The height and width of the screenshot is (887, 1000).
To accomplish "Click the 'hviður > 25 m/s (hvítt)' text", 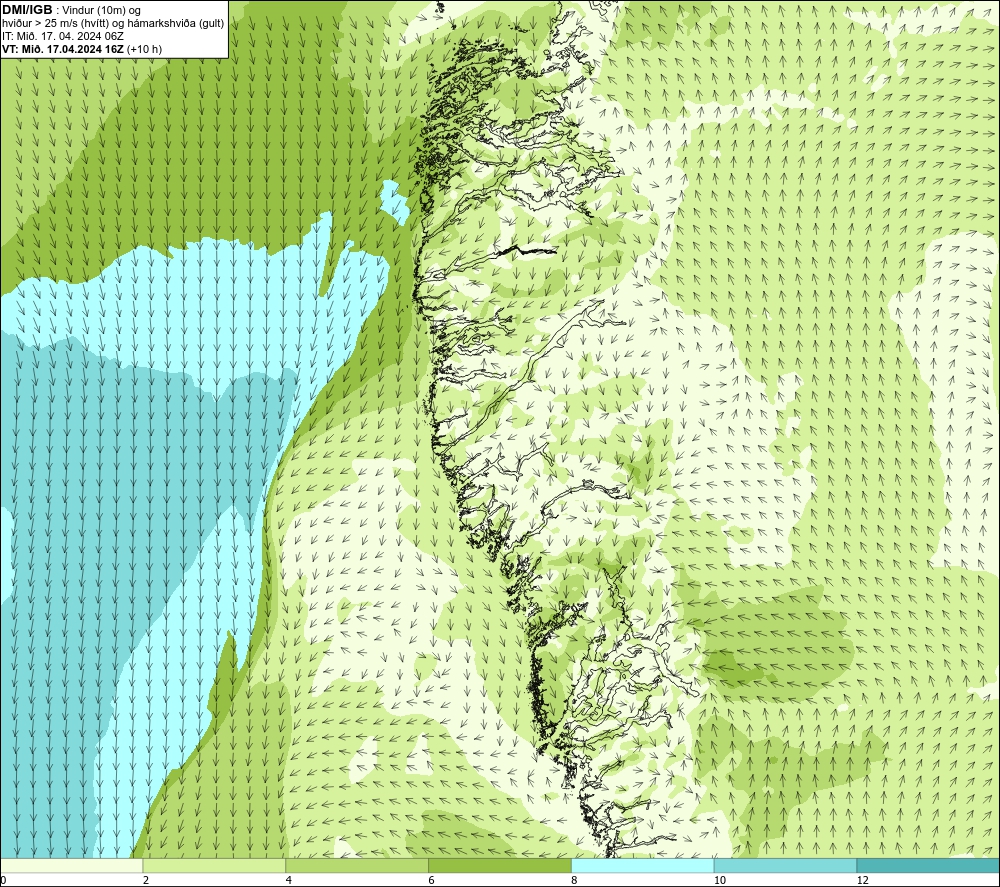I will 55,24.
